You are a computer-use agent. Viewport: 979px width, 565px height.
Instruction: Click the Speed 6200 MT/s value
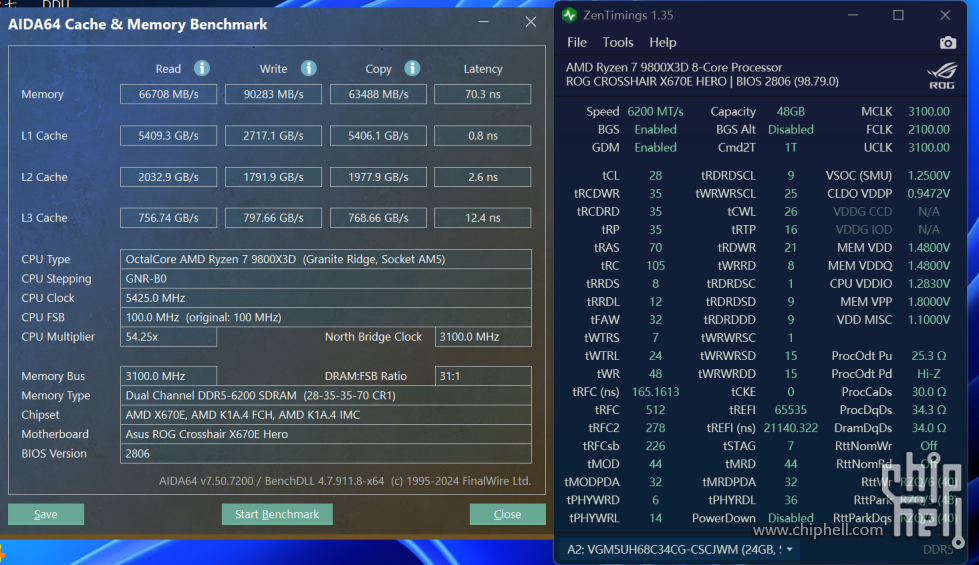pos(655,112)
